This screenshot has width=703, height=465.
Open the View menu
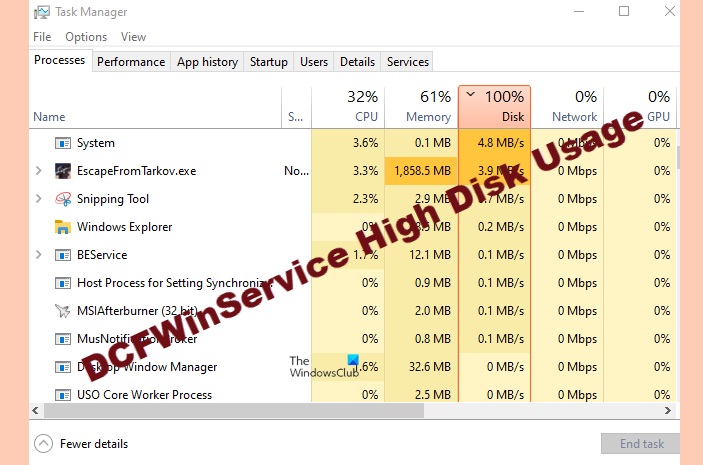[133, 37]
